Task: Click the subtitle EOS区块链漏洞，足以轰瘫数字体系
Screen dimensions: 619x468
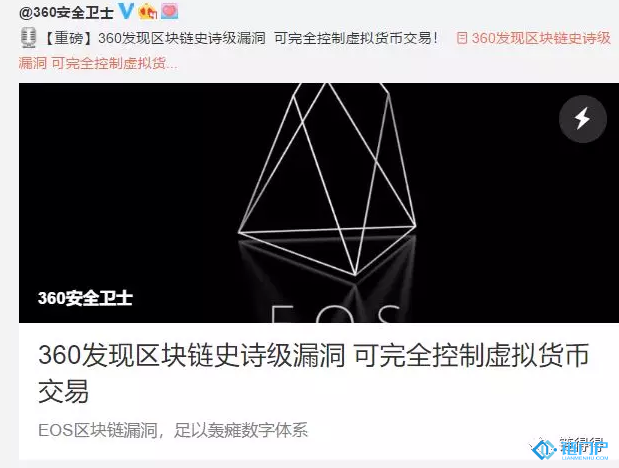Action: pyautogui.click(x=173, y=430)
